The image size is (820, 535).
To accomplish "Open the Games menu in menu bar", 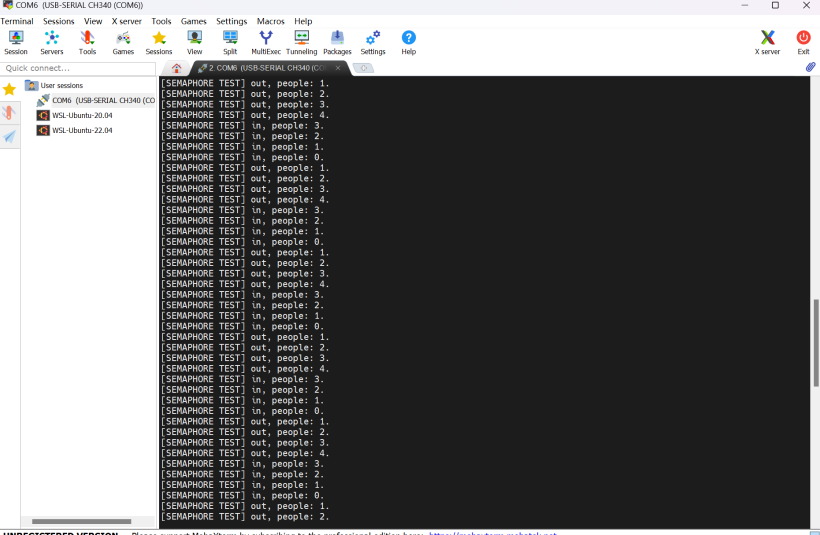I will [x=193, y=21].
